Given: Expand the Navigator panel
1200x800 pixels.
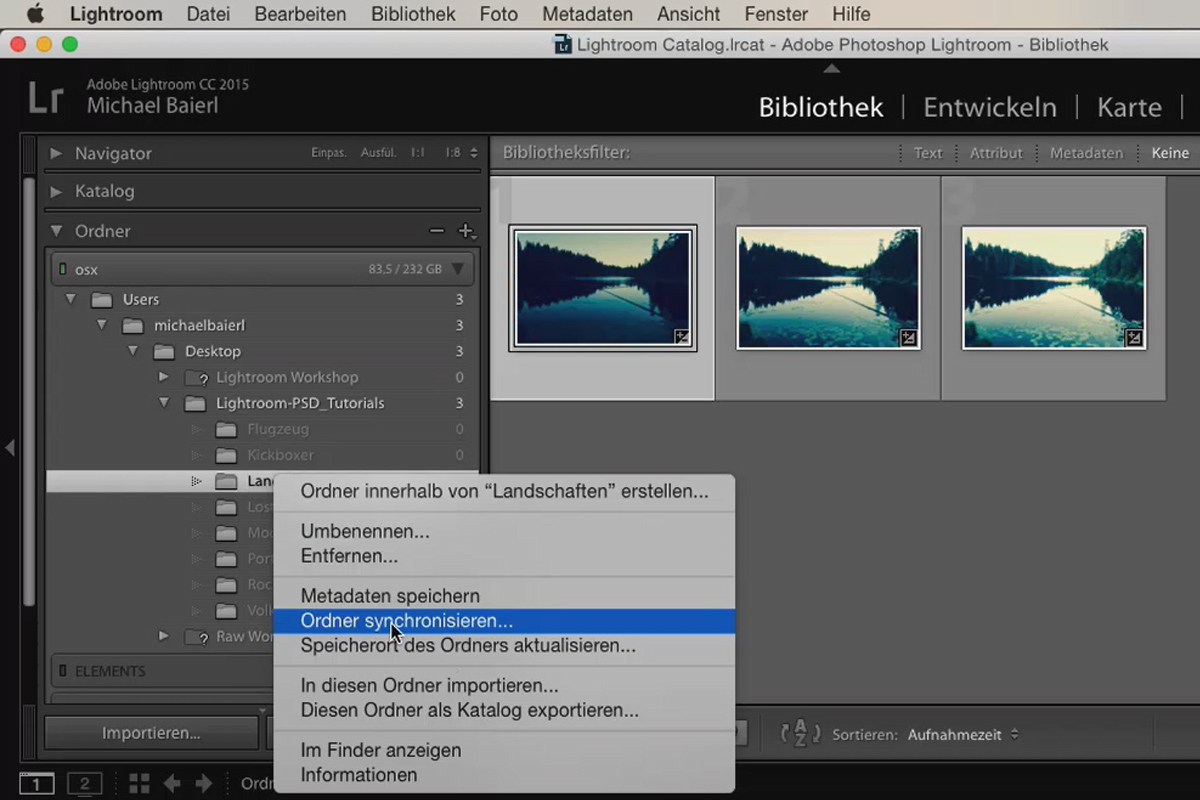Looking at the screenshot, I should point(56,154).
